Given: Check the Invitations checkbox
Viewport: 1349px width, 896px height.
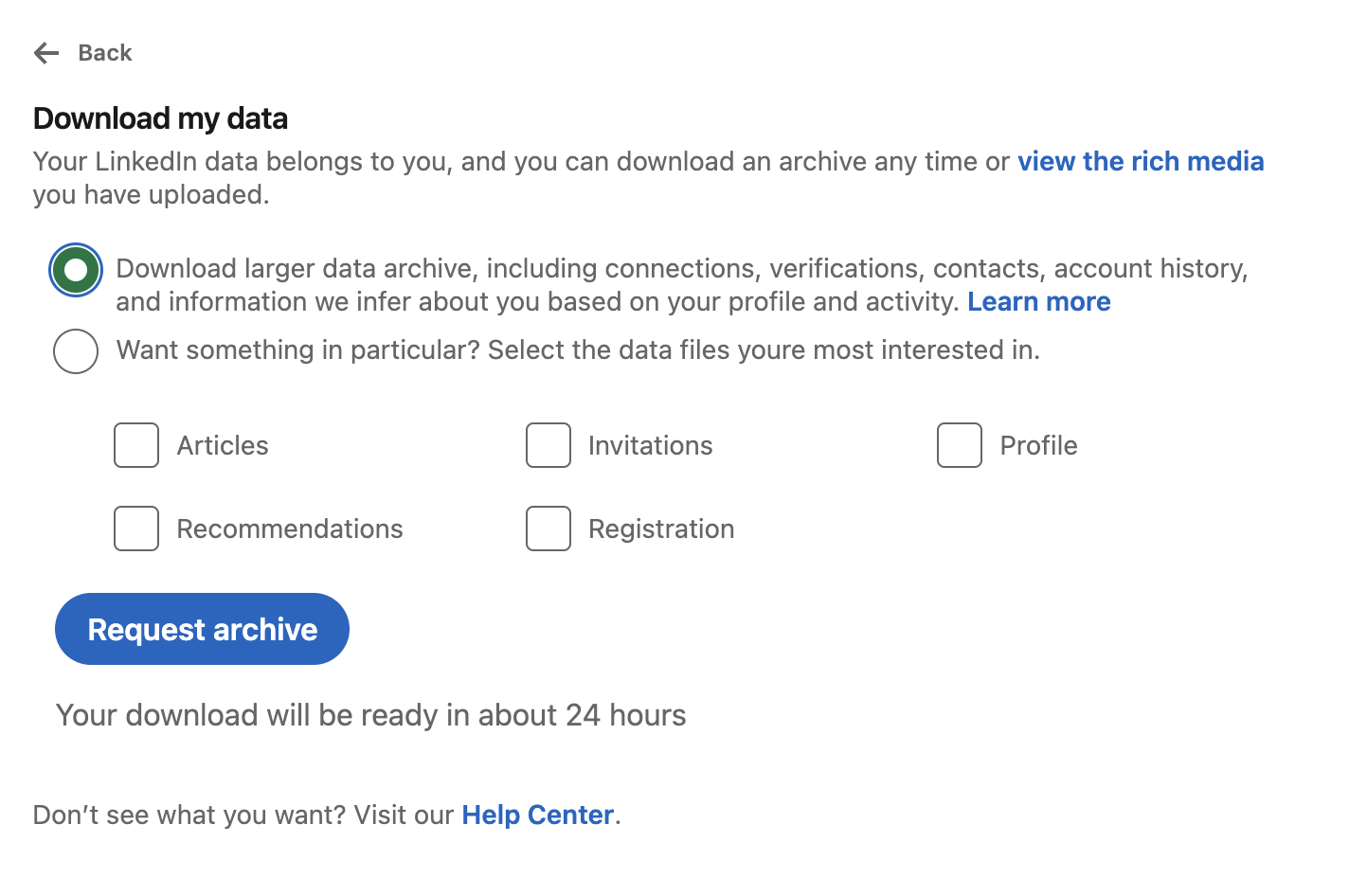Looking at the screenshot, I should 548,445.
